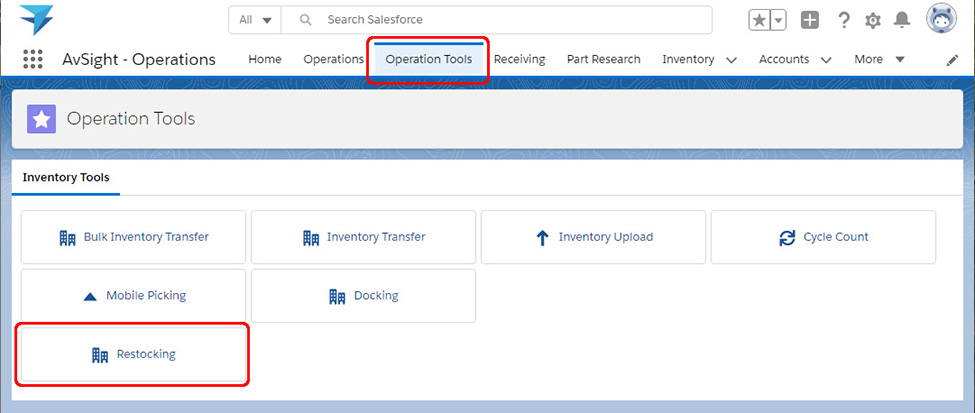Select the Operation Tools tab
975x413 pixels.
coord(429,60)
